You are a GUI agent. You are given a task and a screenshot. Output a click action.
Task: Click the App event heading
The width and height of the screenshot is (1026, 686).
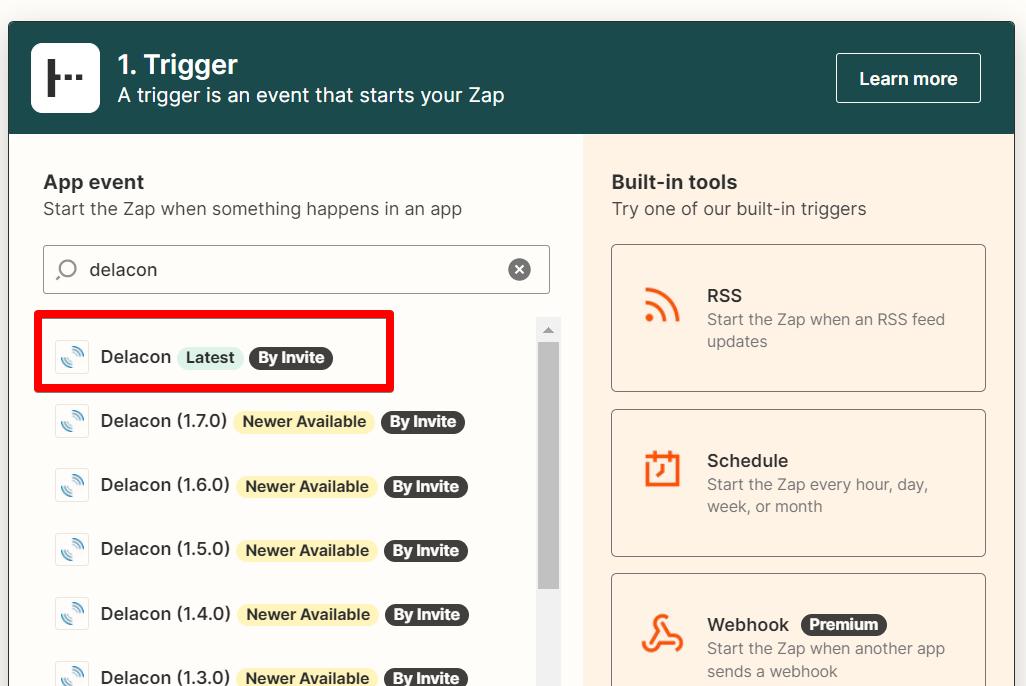94,182
